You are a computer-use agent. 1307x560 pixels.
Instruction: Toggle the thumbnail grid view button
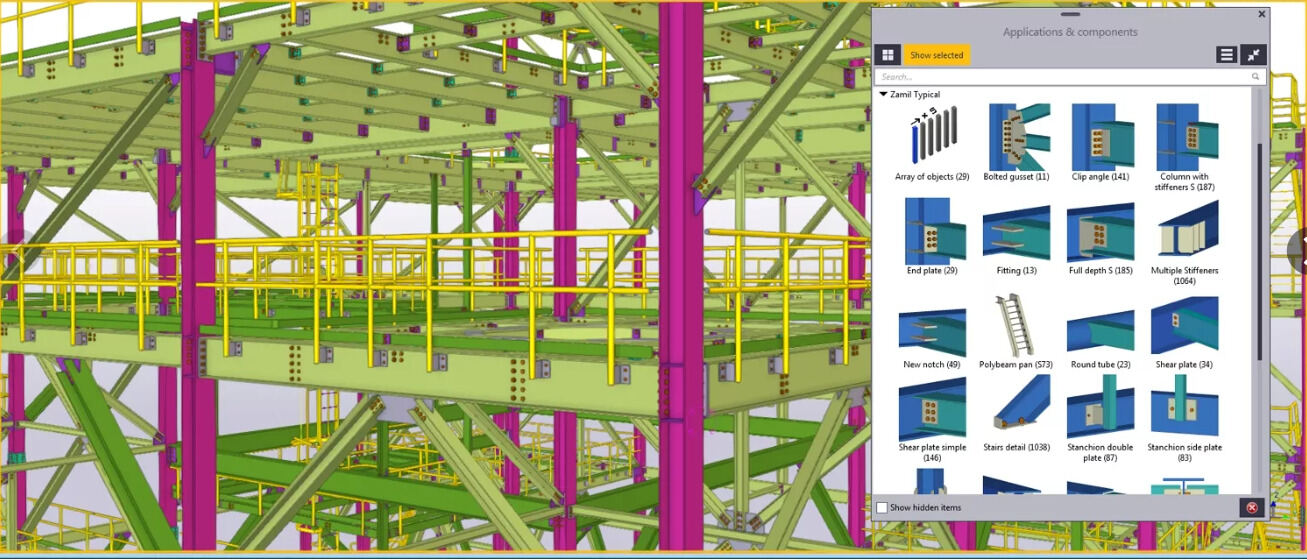[887, 55]
